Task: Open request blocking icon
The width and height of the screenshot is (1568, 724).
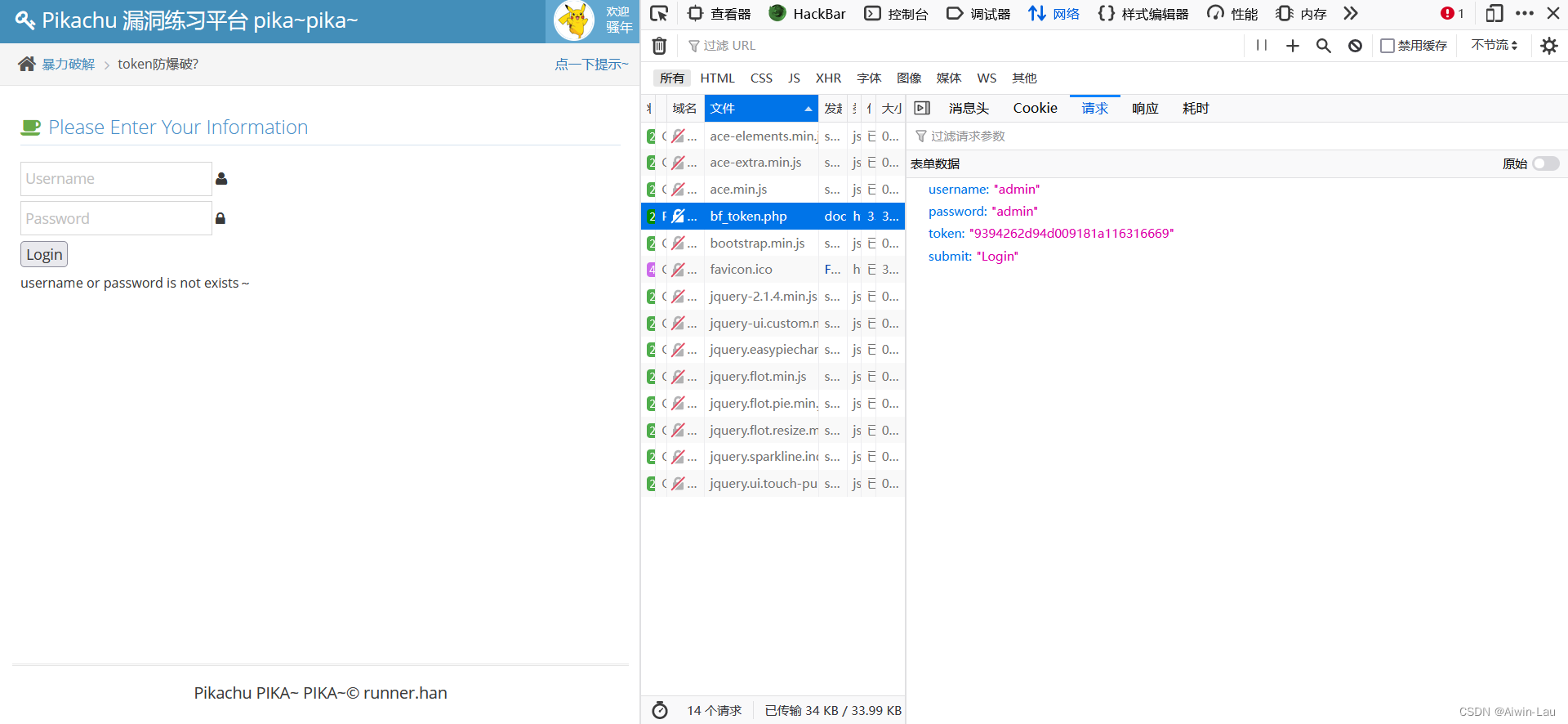Action: (x=1355, y=46)
